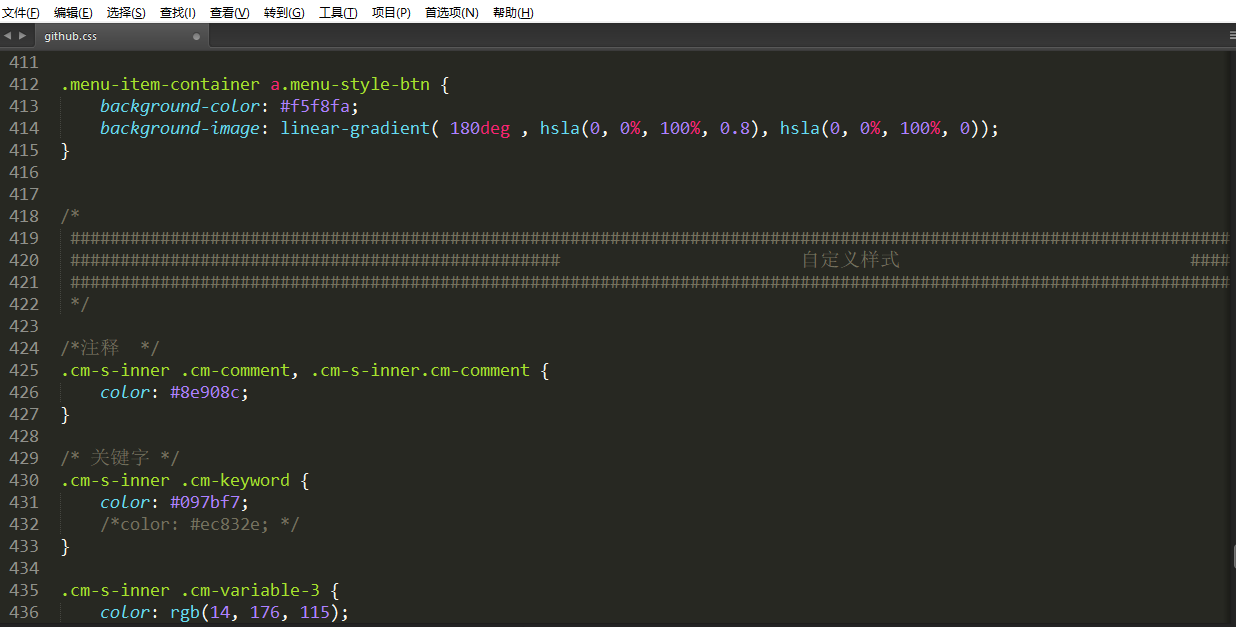Click background-image property on line 414
Viewport: 1236px width, 627px height.
pos(180,129)
